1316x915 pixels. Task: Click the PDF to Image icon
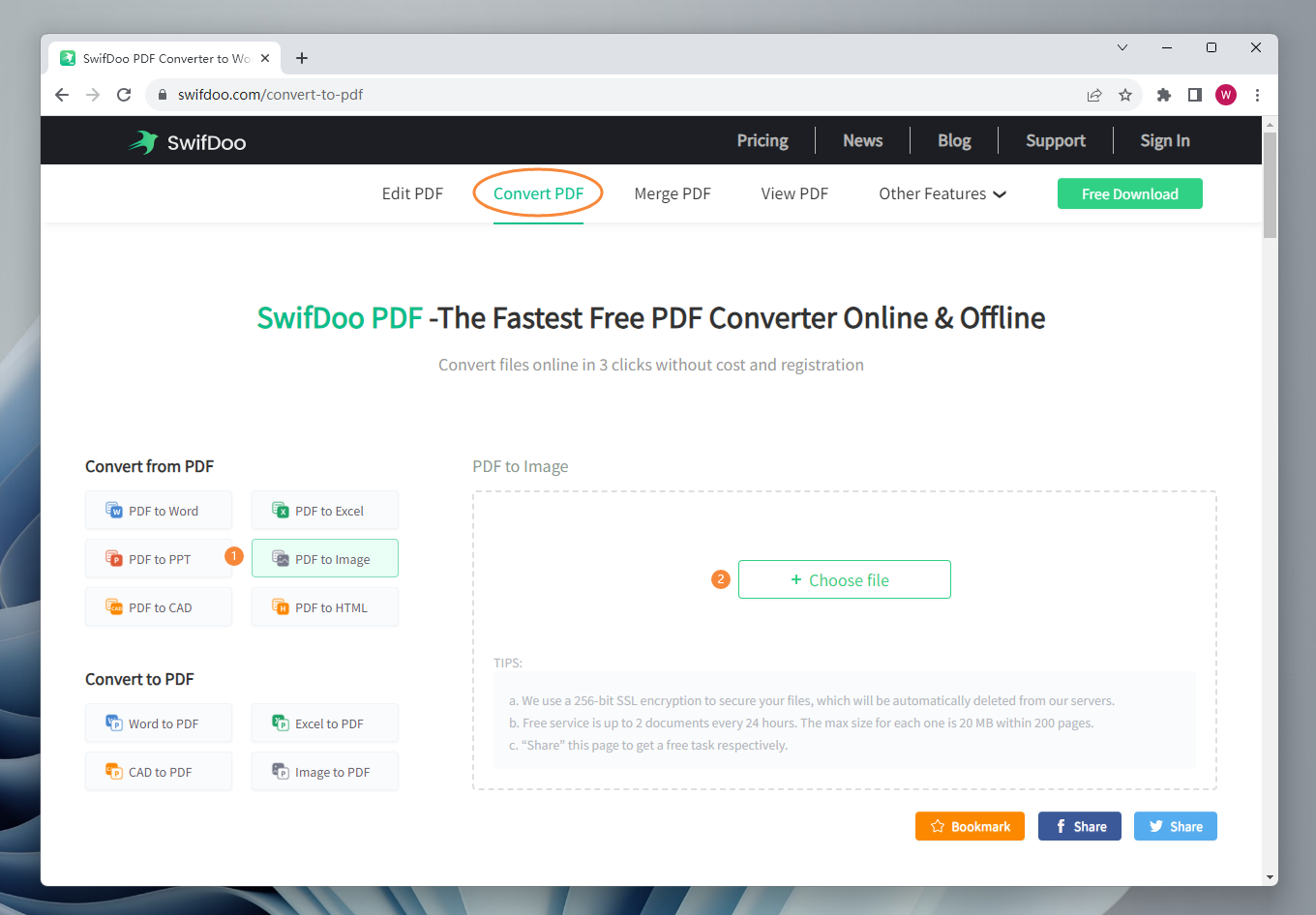point(281,558)
